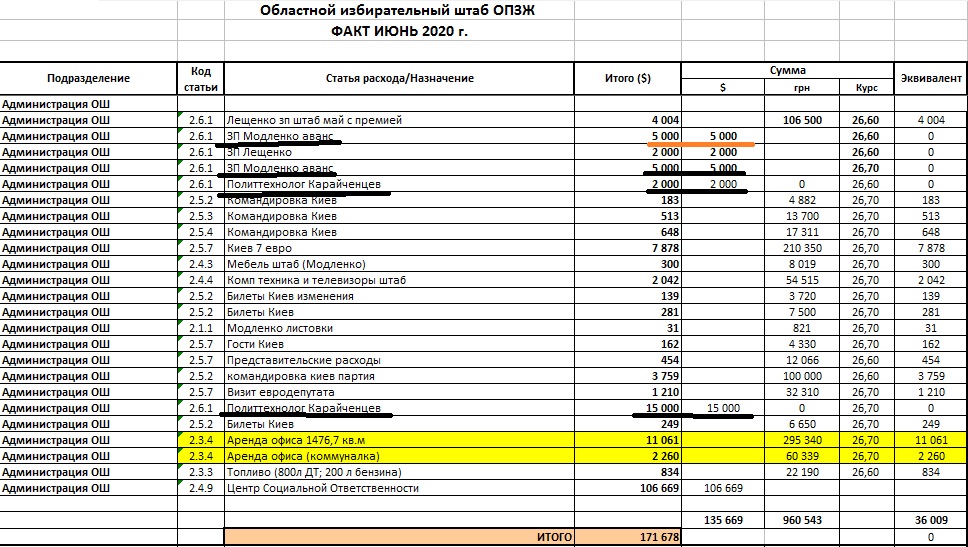
Task: Click the 'Центр Социальной Ответственности' cell
Action: point(399,488)
